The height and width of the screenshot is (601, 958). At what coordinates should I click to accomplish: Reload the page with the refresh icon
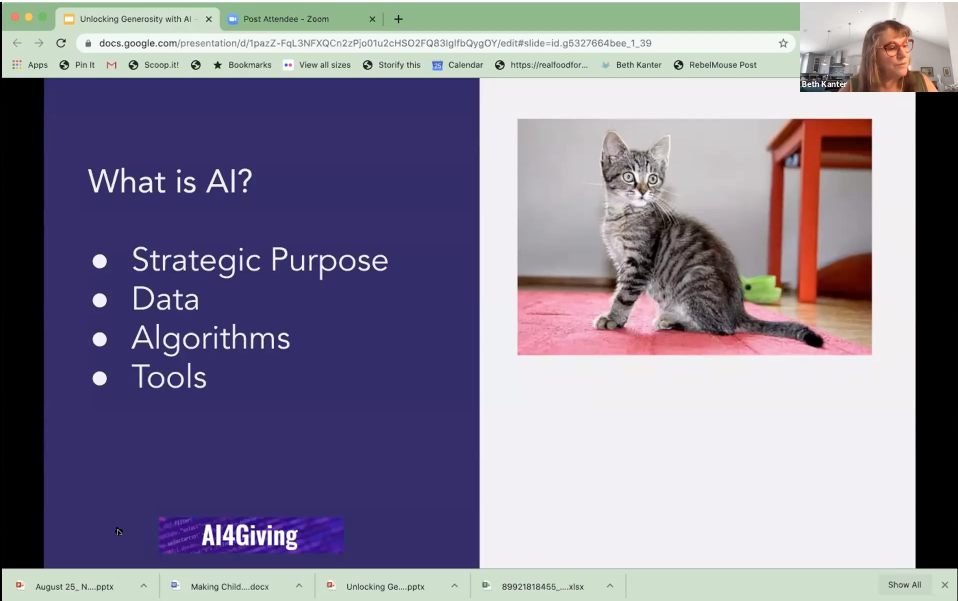click(60, 43)
